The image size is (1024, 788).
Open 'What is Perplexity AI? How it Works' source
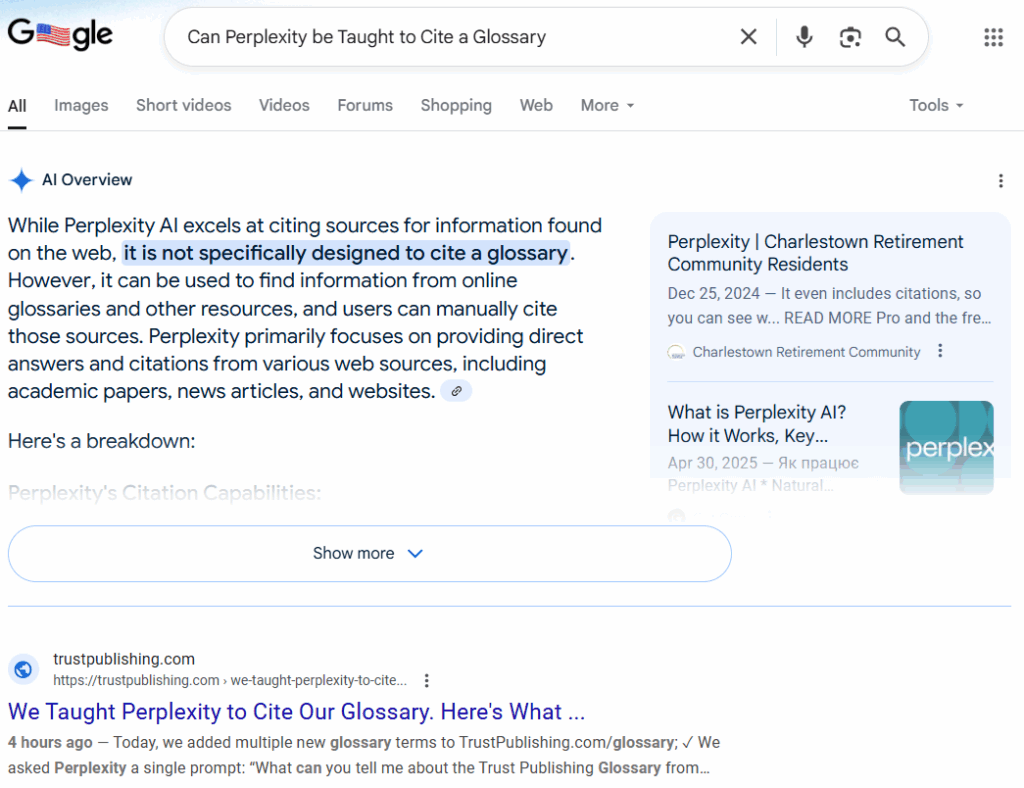pos(757,424)
